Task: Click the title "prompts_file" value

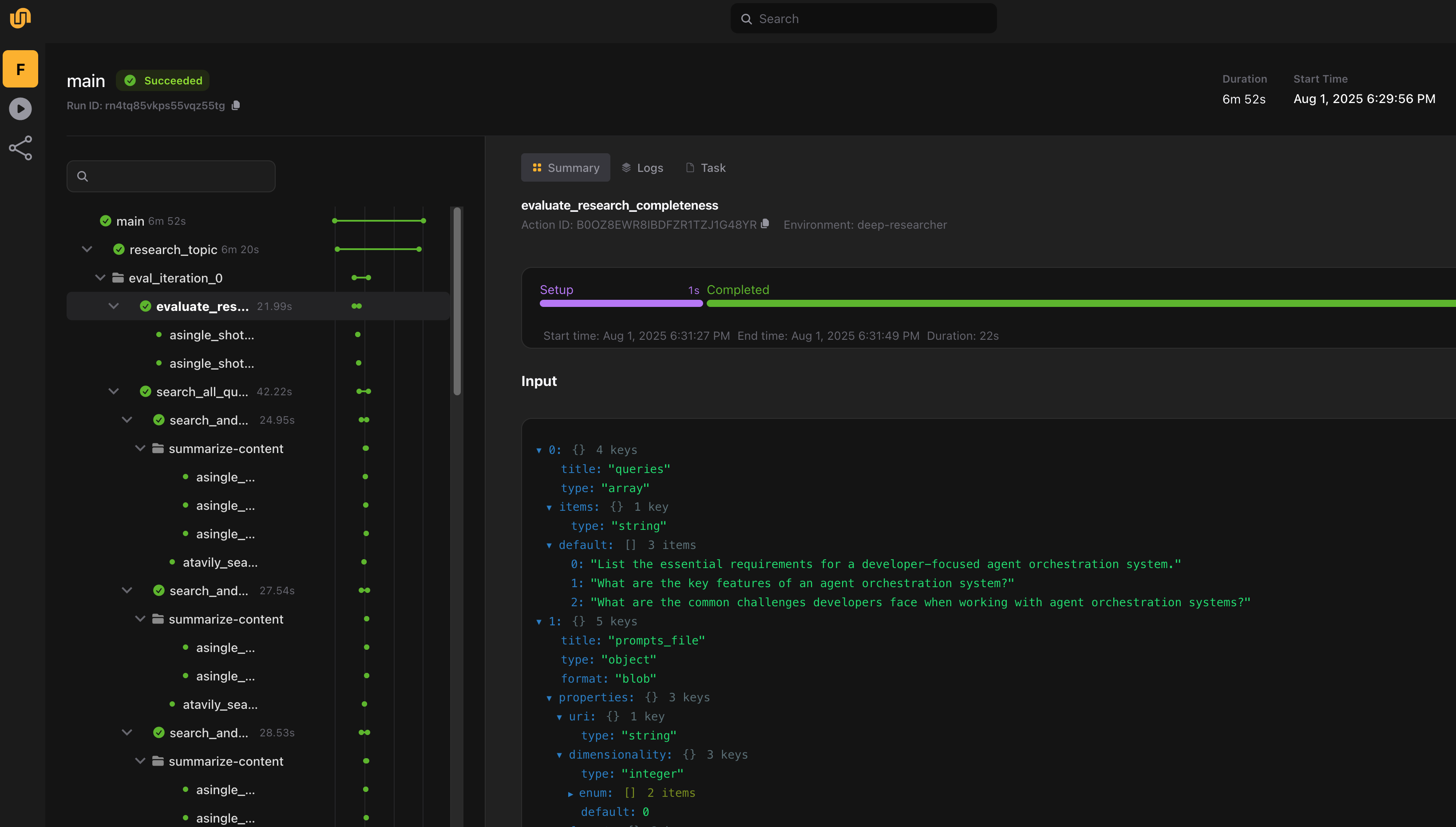Action: (656, 640)
